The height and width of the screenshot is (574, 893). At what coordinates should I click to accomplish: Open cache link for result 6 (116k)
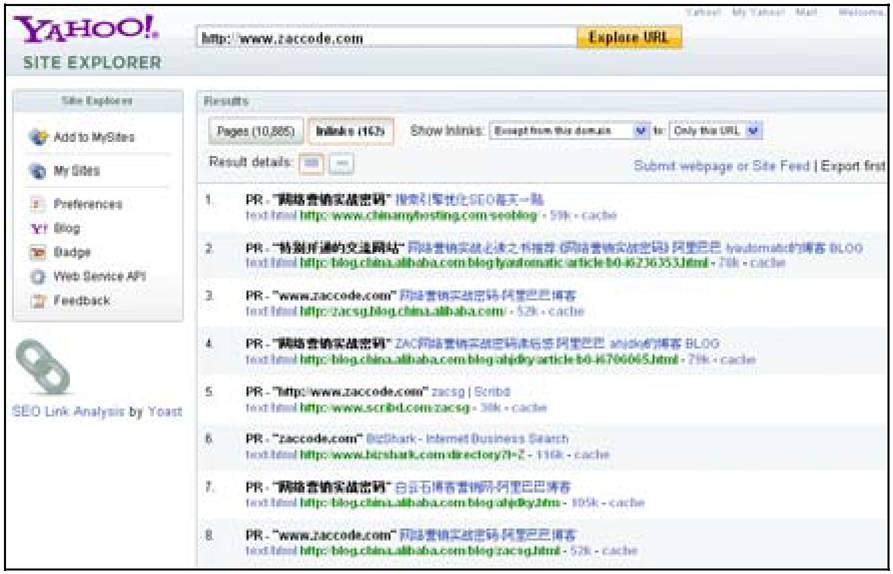592,454
